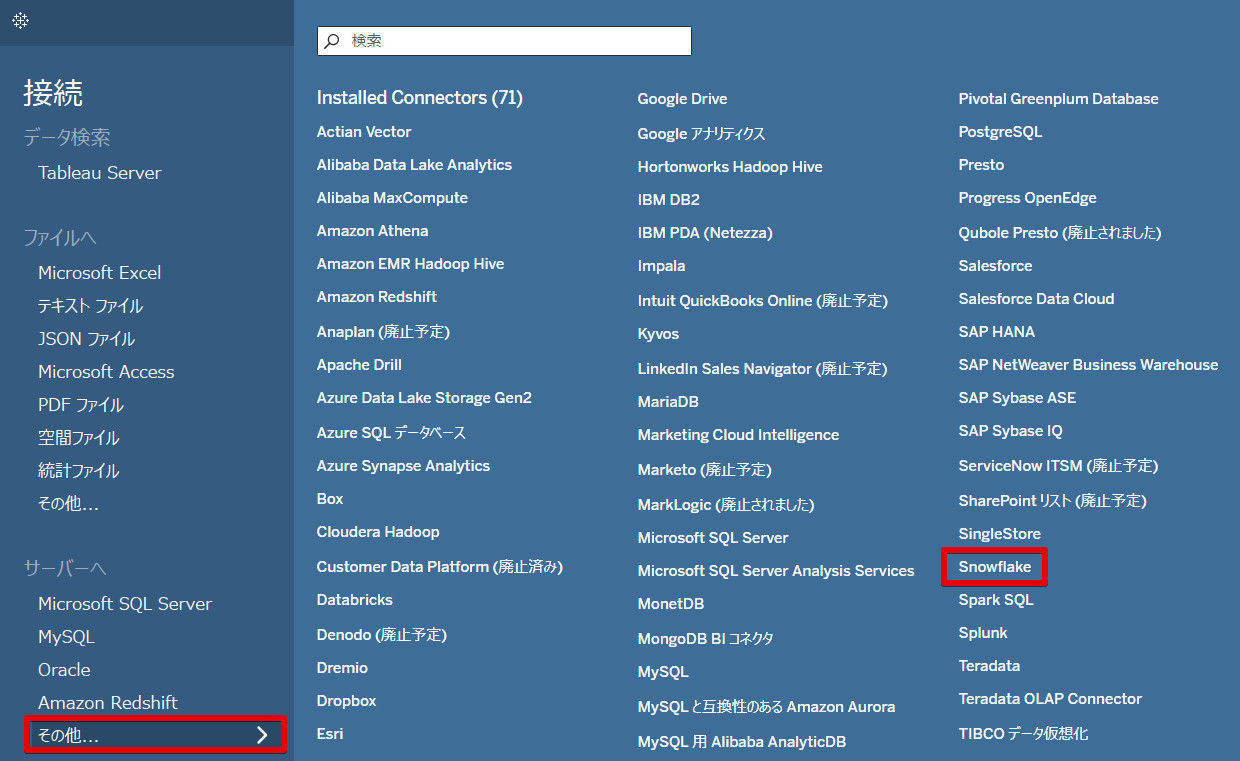This screenshot has height=761, width=1240.
Task: Click the Amazon Athena connector
Action: tap(372, 231)
